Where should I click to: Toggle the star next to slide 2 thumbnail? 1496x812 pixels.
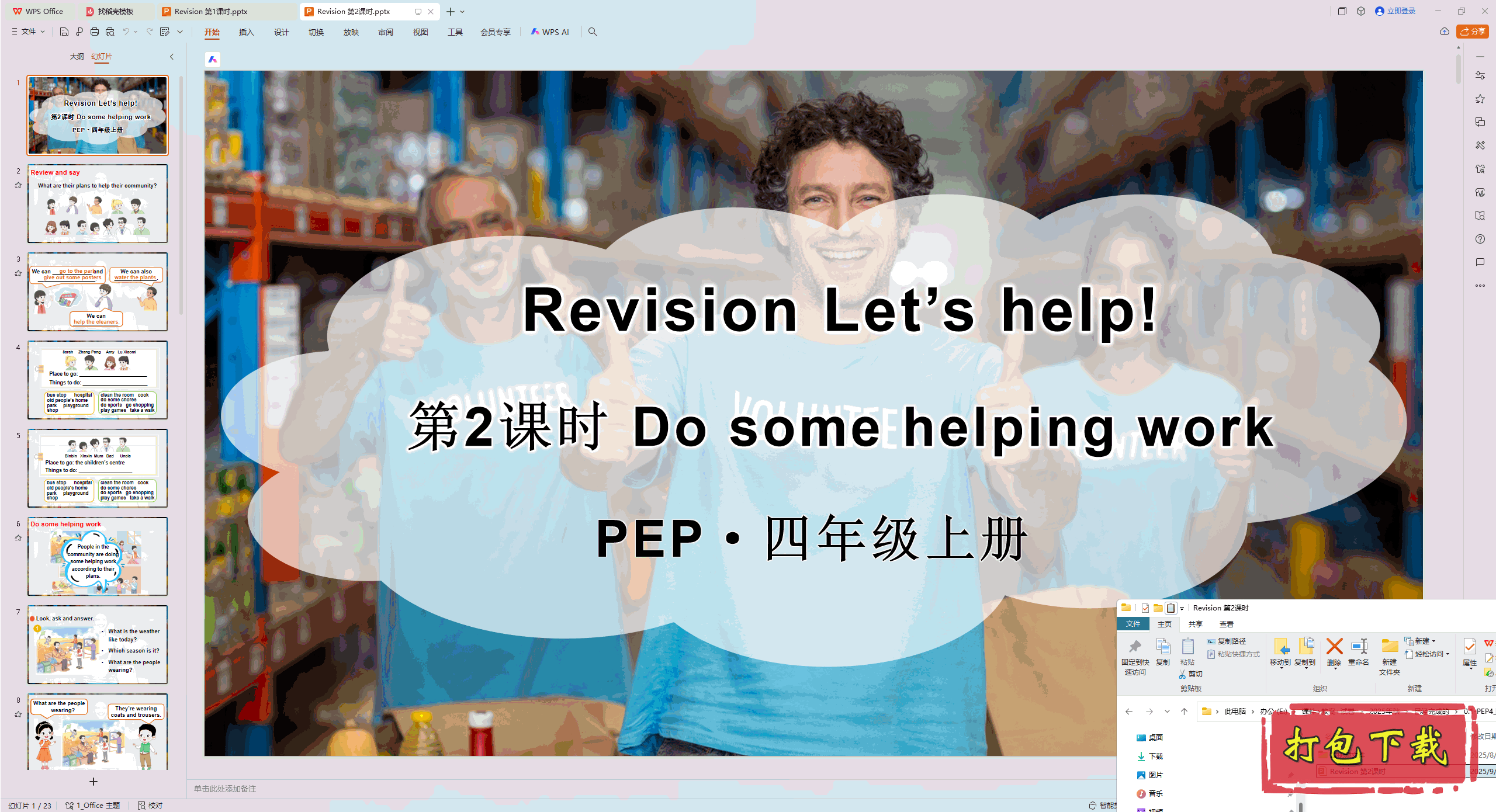point(18,185)
